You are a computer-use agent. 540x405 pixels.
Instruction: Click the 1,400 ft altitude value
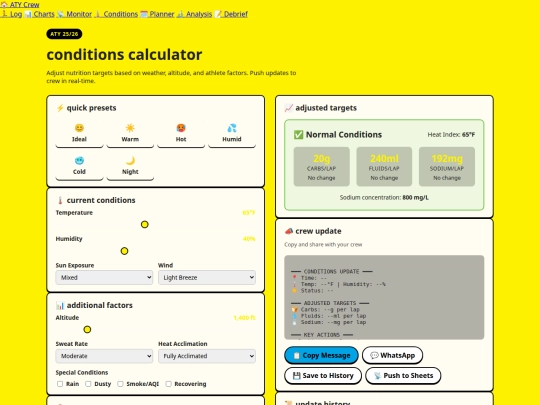244,318
